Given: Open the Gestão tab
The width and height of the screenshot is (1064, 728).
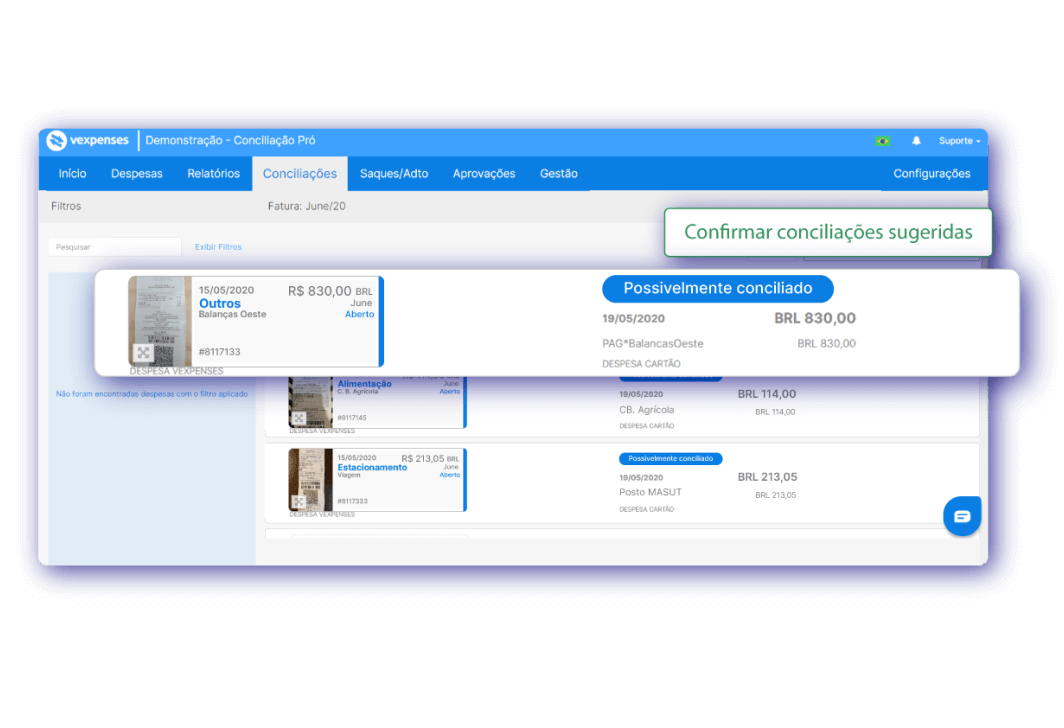Looking at the screenshot, I should 558,174.
